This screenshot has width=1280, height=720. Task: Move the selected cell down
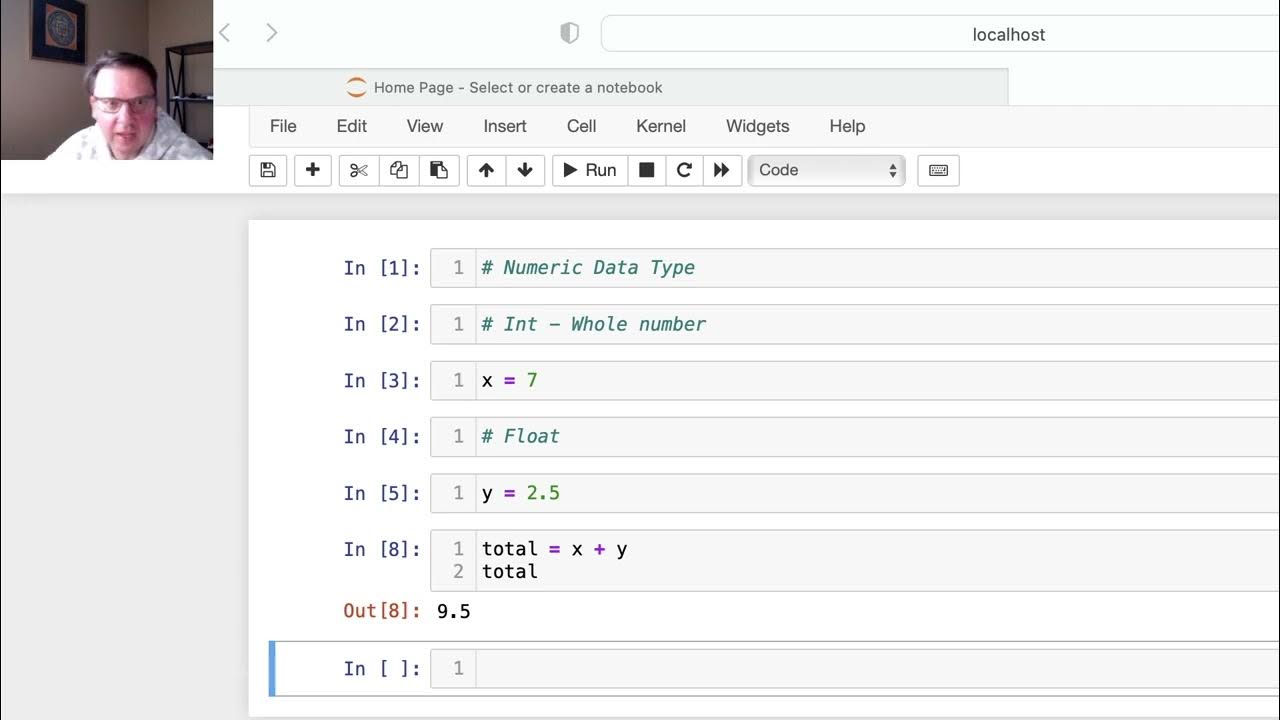pyautogui.click(x=525, y=170)
